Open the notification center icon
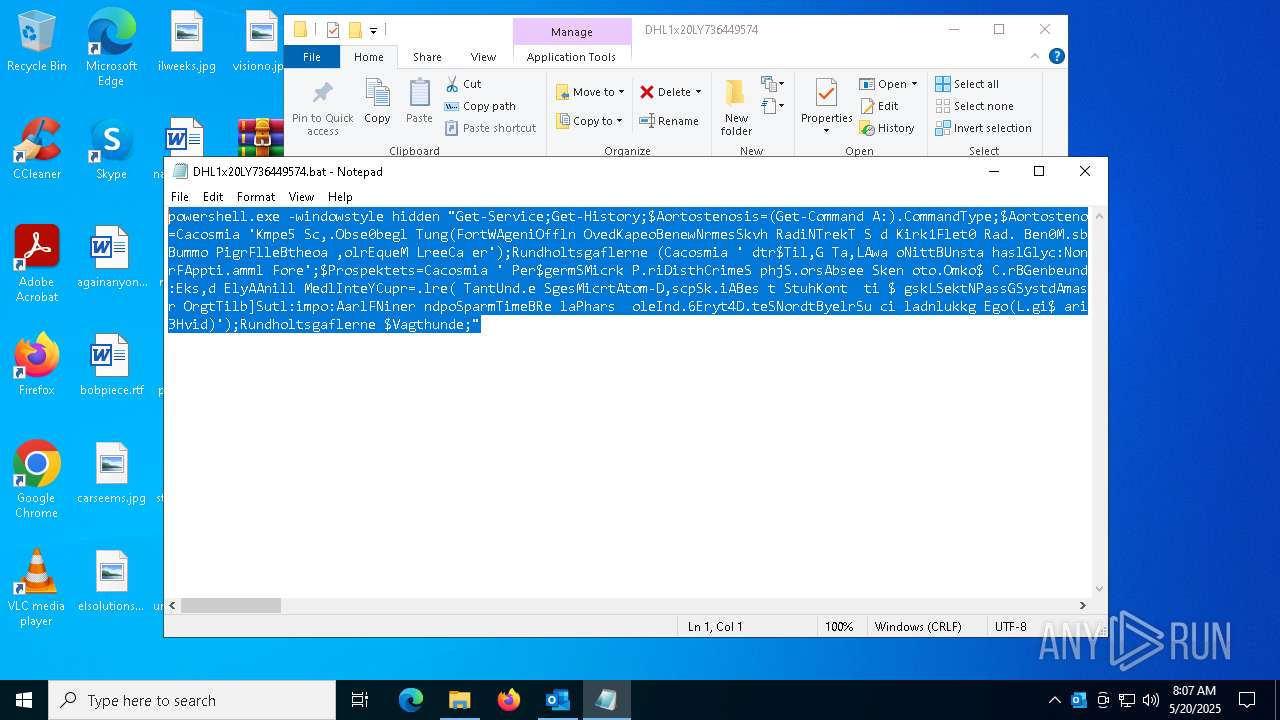The image size is (1280, 720). [1247, 700]
